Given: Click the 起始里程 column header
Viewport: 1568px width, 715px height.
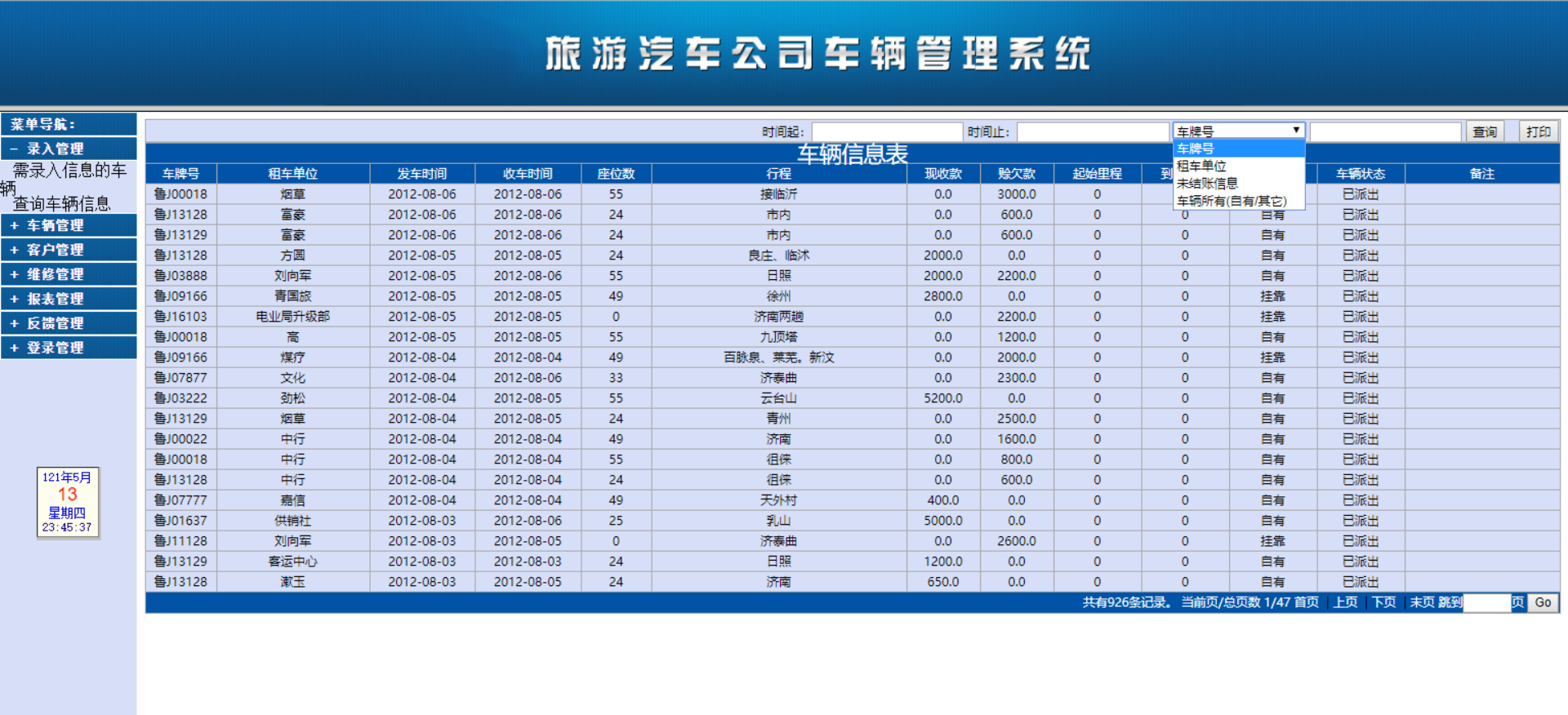Looking at the screenshot, I should click(x=1097, y=173).
